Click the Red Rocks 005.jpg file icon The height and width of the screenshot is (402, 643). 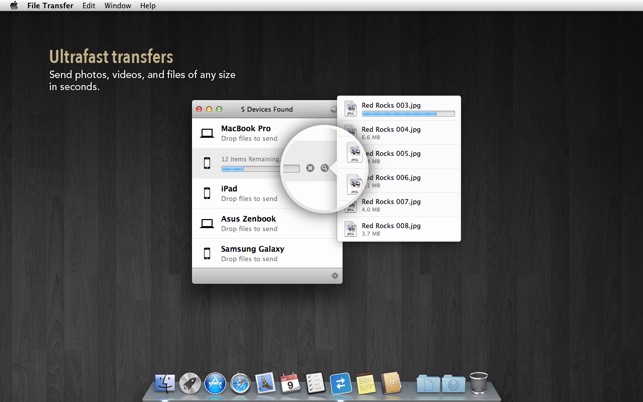click(x=355, y=152)
